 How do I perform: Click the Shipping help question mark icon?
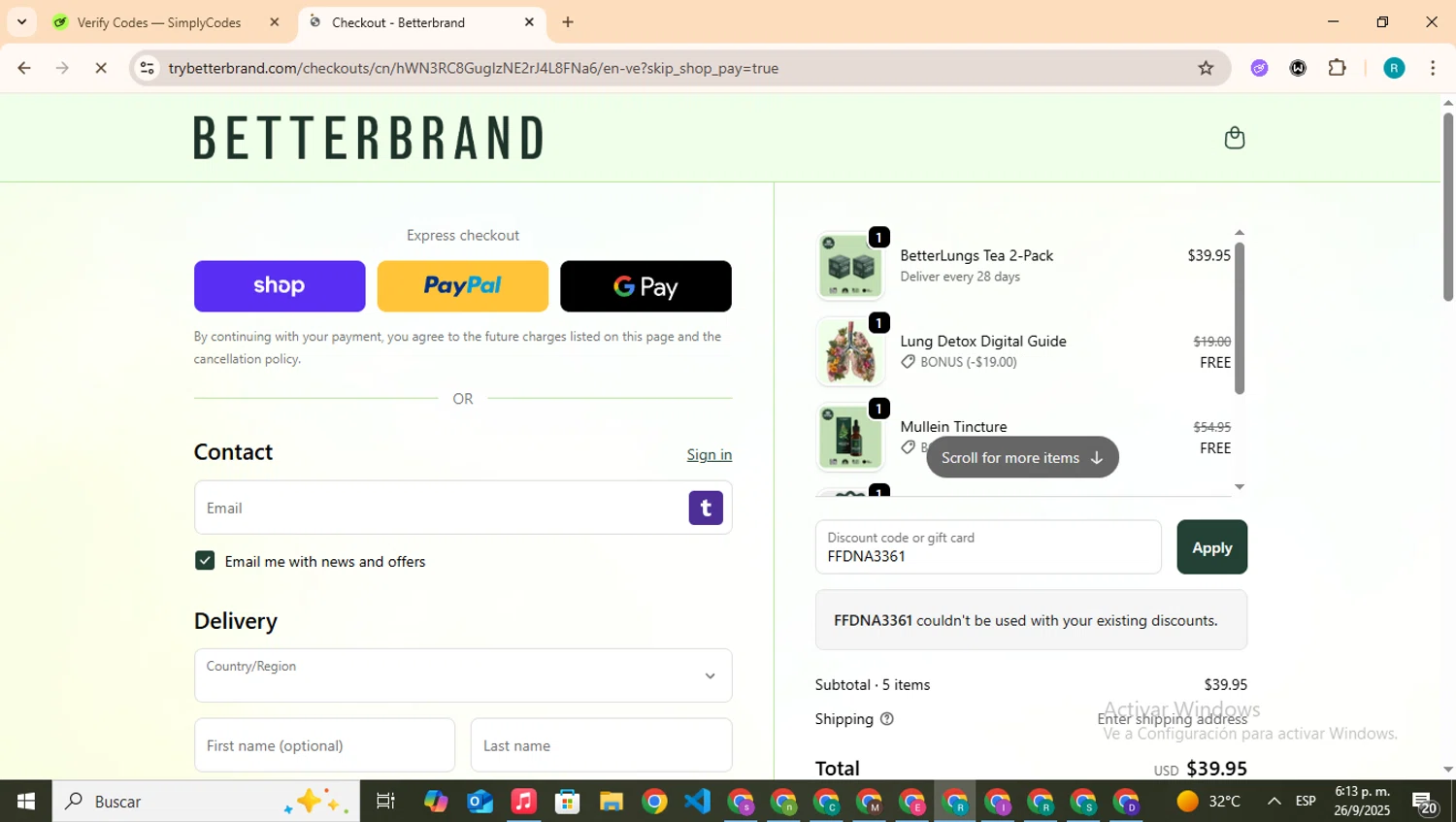pos(886,719)
